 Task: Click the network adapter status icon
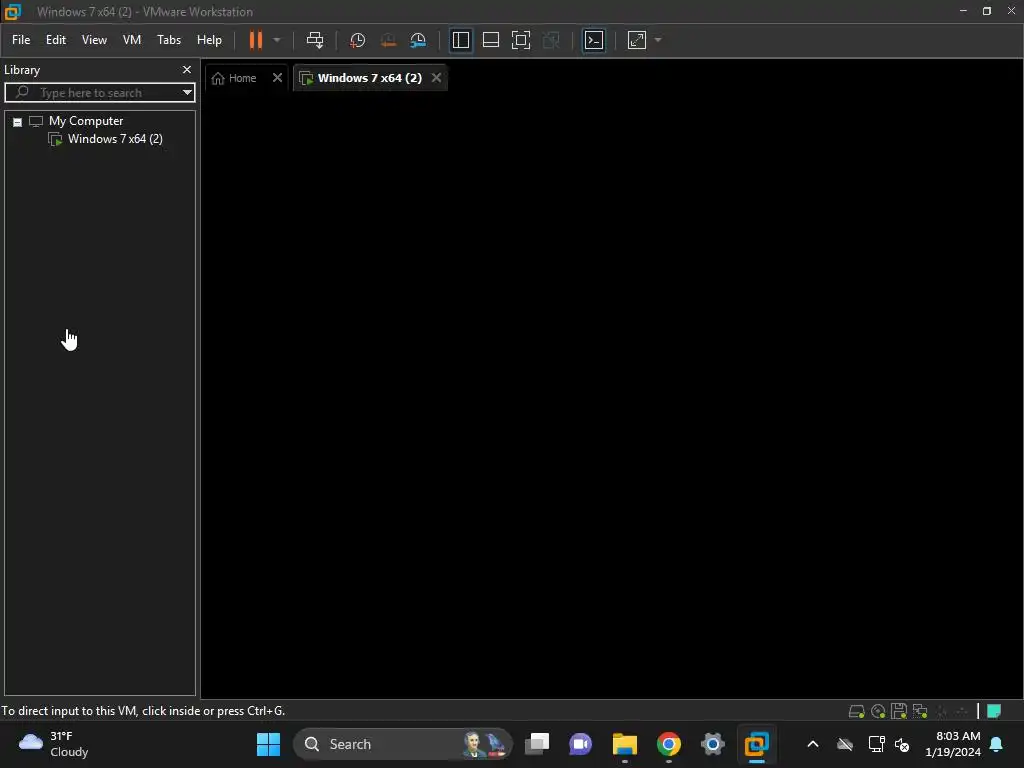[x=920, y=711]
